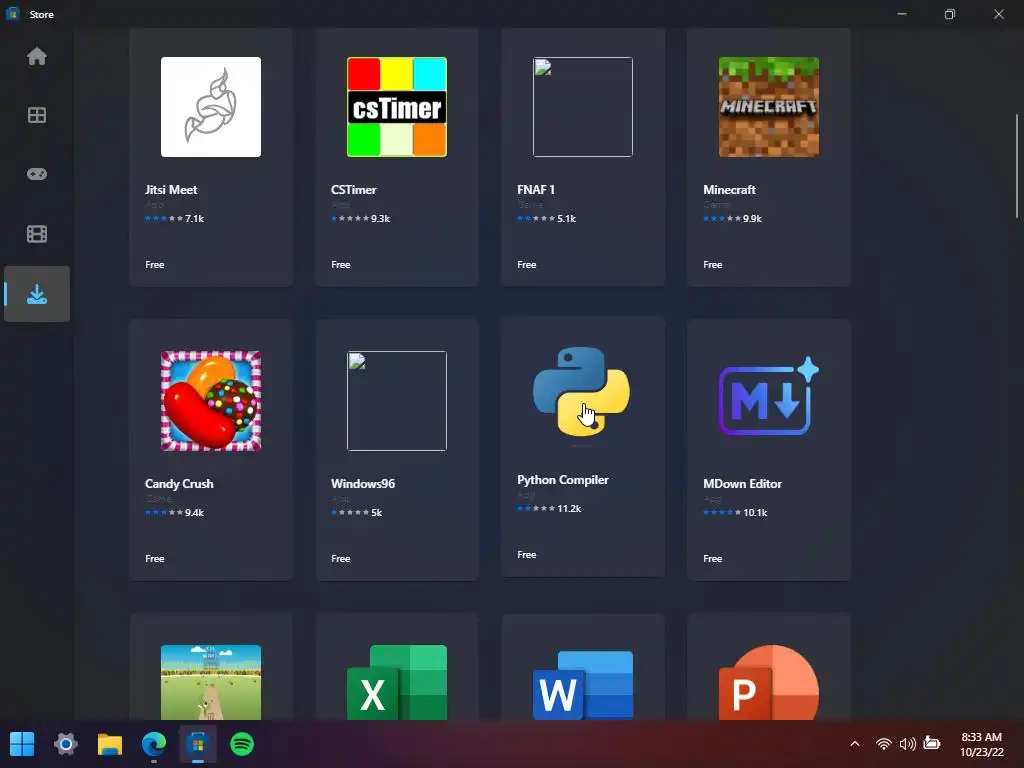Click the Store icon in the taskbar

[x=198, y=744]
